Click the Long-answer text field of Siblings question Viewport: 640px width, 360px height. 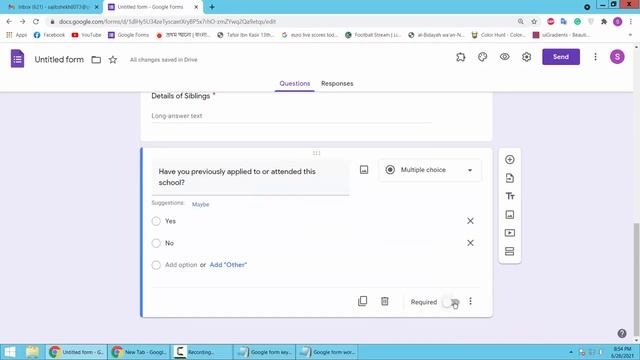pos(291,116)
